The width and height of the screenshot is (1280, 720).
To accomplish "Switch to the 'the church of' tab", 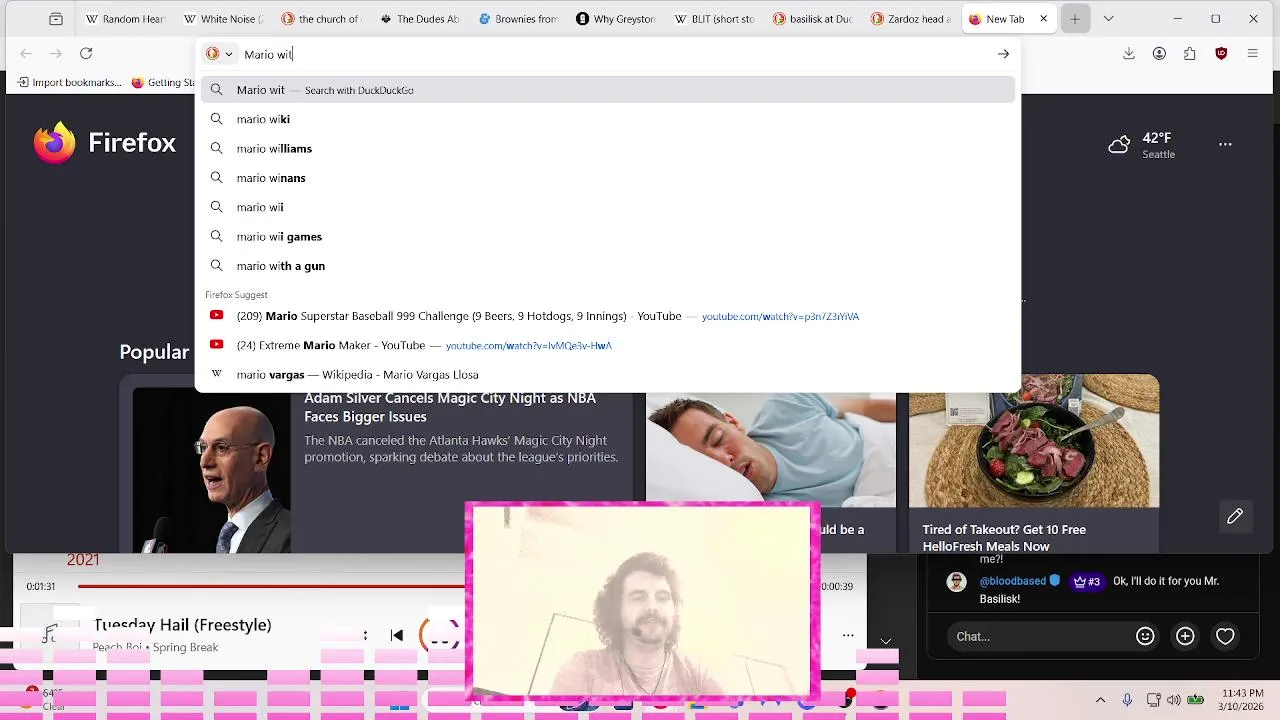I will [321, 19].
